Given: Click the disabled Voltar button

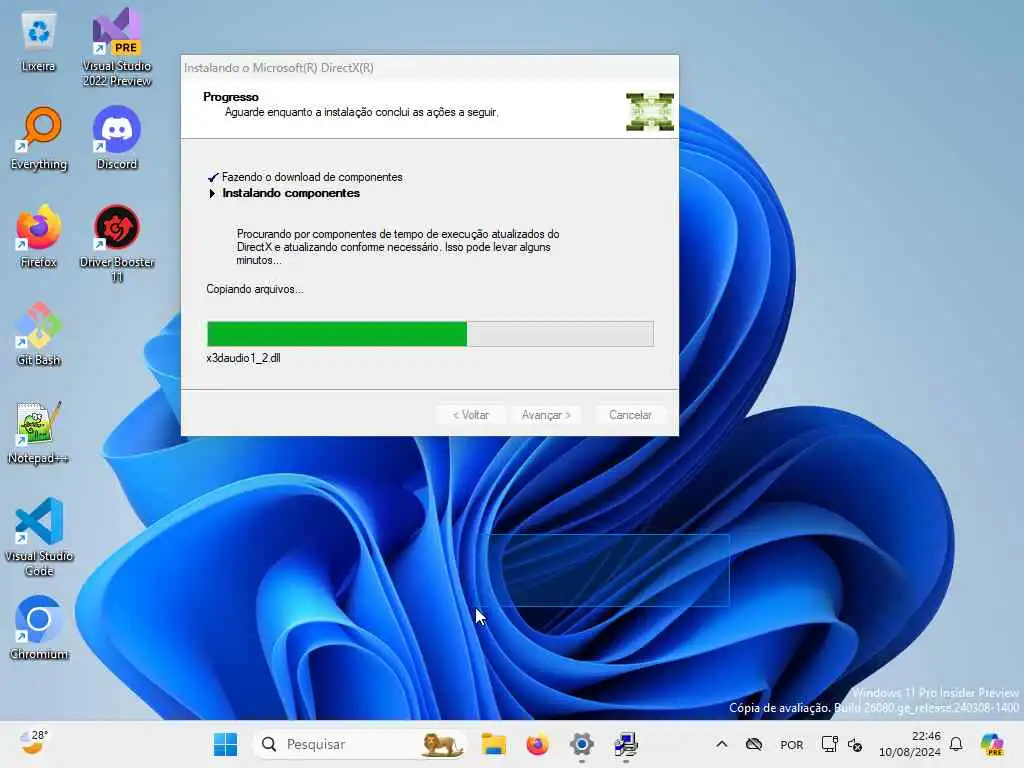Looking at the screenshot, I should click(471, 415).
